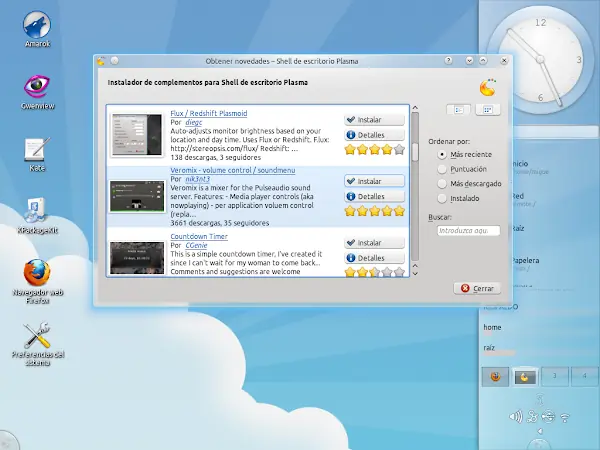Image resolution: width=600 pixels, height=450 pixels.
Task: Click the scrollbar down arrow at the bottom of the list
Action: [415, 274]
